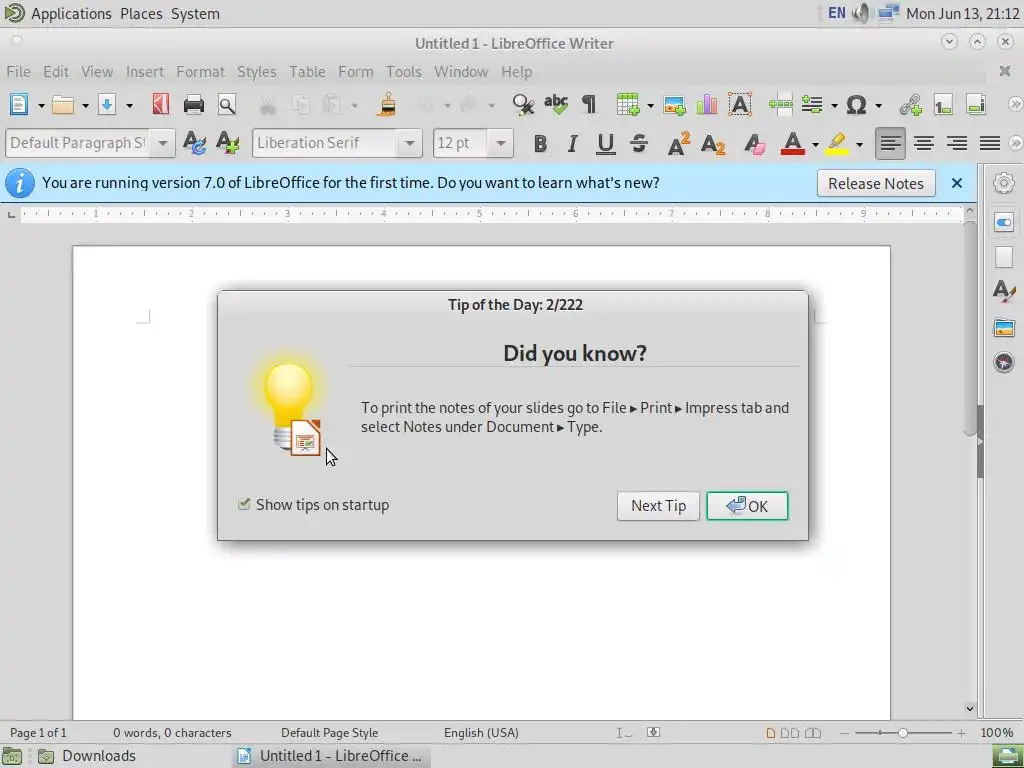Click the Insert Endnote icon
1024x768 pixels.
coord(976,104)
